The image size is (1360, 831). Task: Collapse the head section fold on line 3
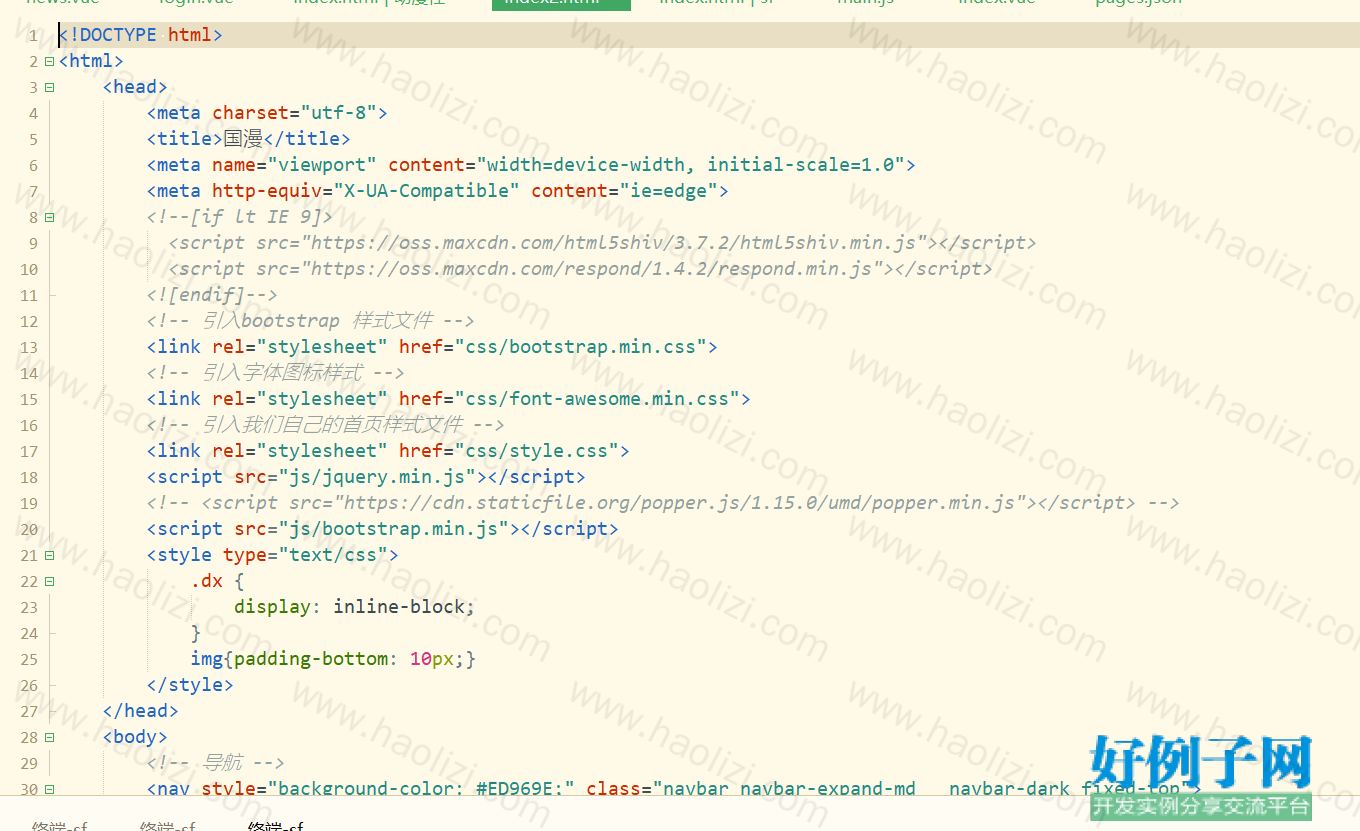(x=49, y=87)
